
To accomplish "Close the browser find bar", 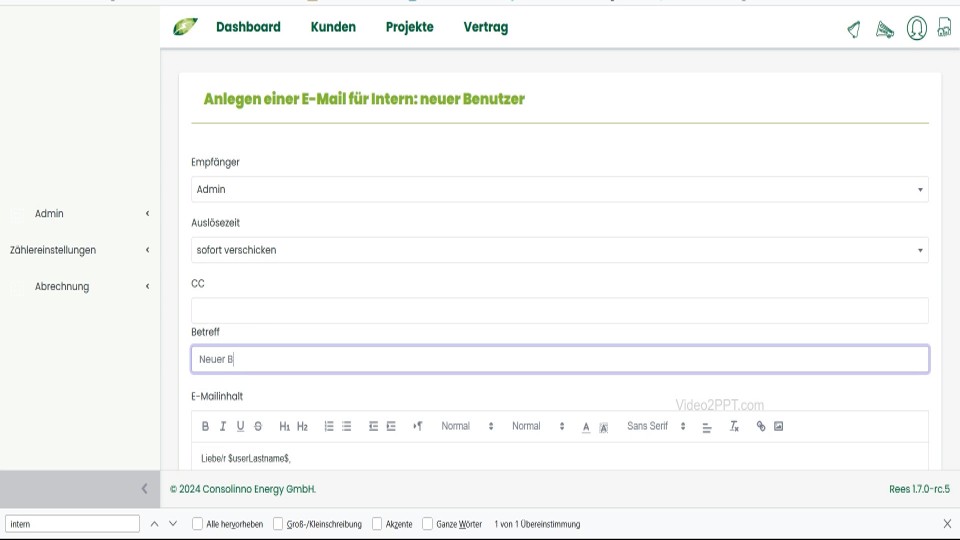I will tap(947, 524).
